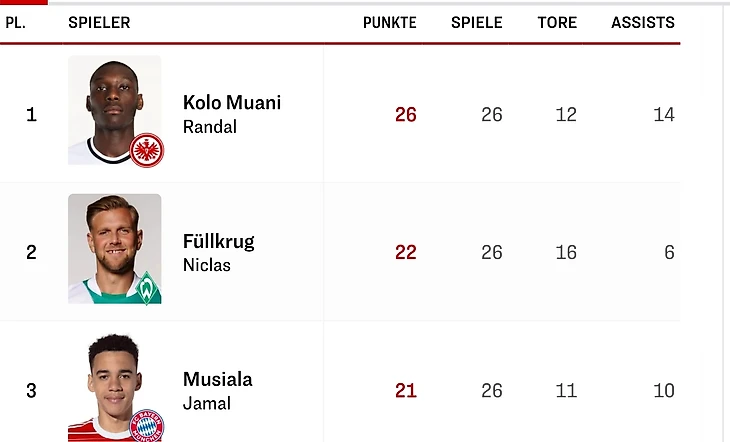Click the vertical scrollbar on the right
730x442 pixels.
725,220
